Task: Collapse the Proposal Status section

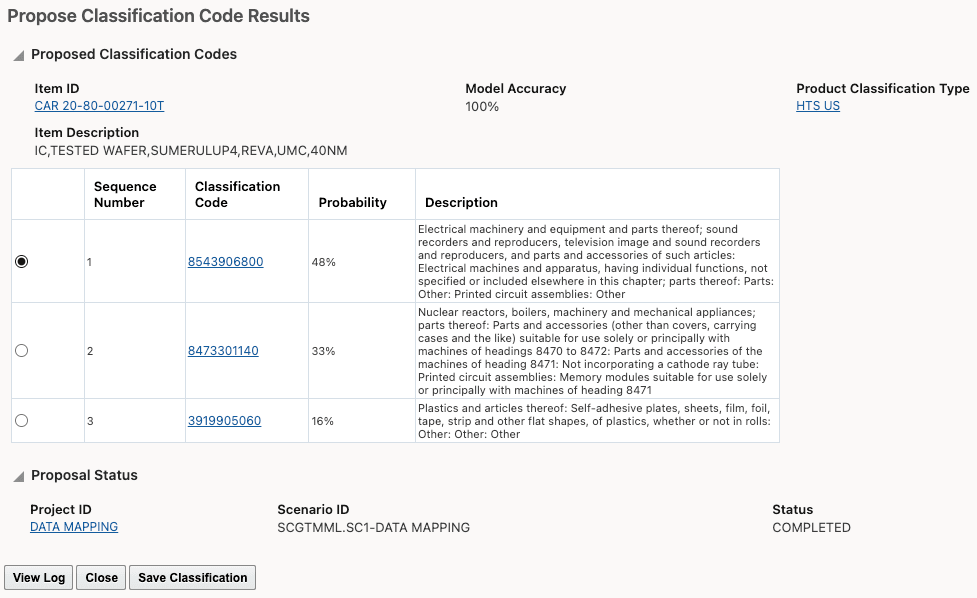Action: pos(19,477)
